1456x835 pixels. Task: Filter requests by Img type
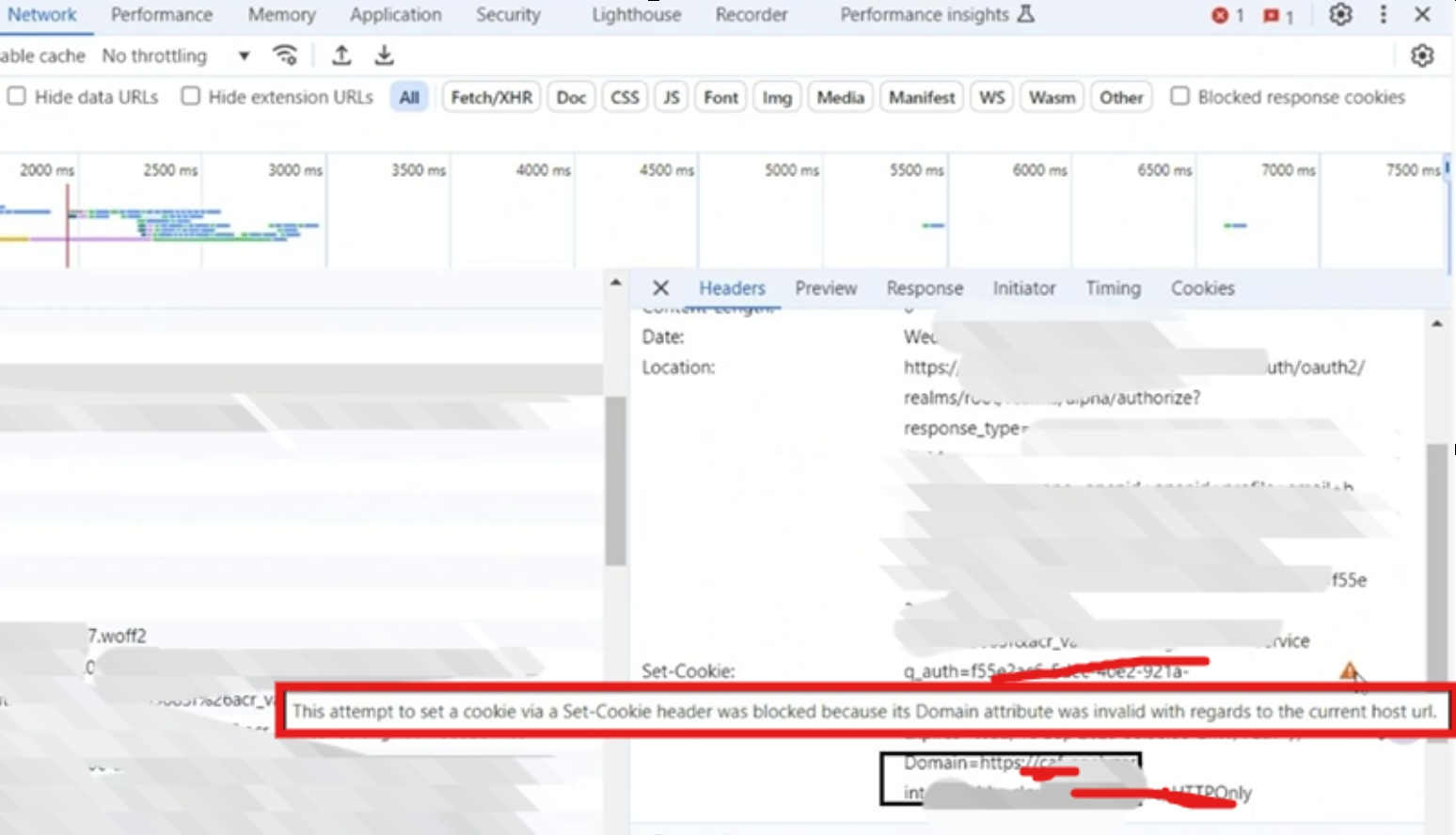pos(776,97)
